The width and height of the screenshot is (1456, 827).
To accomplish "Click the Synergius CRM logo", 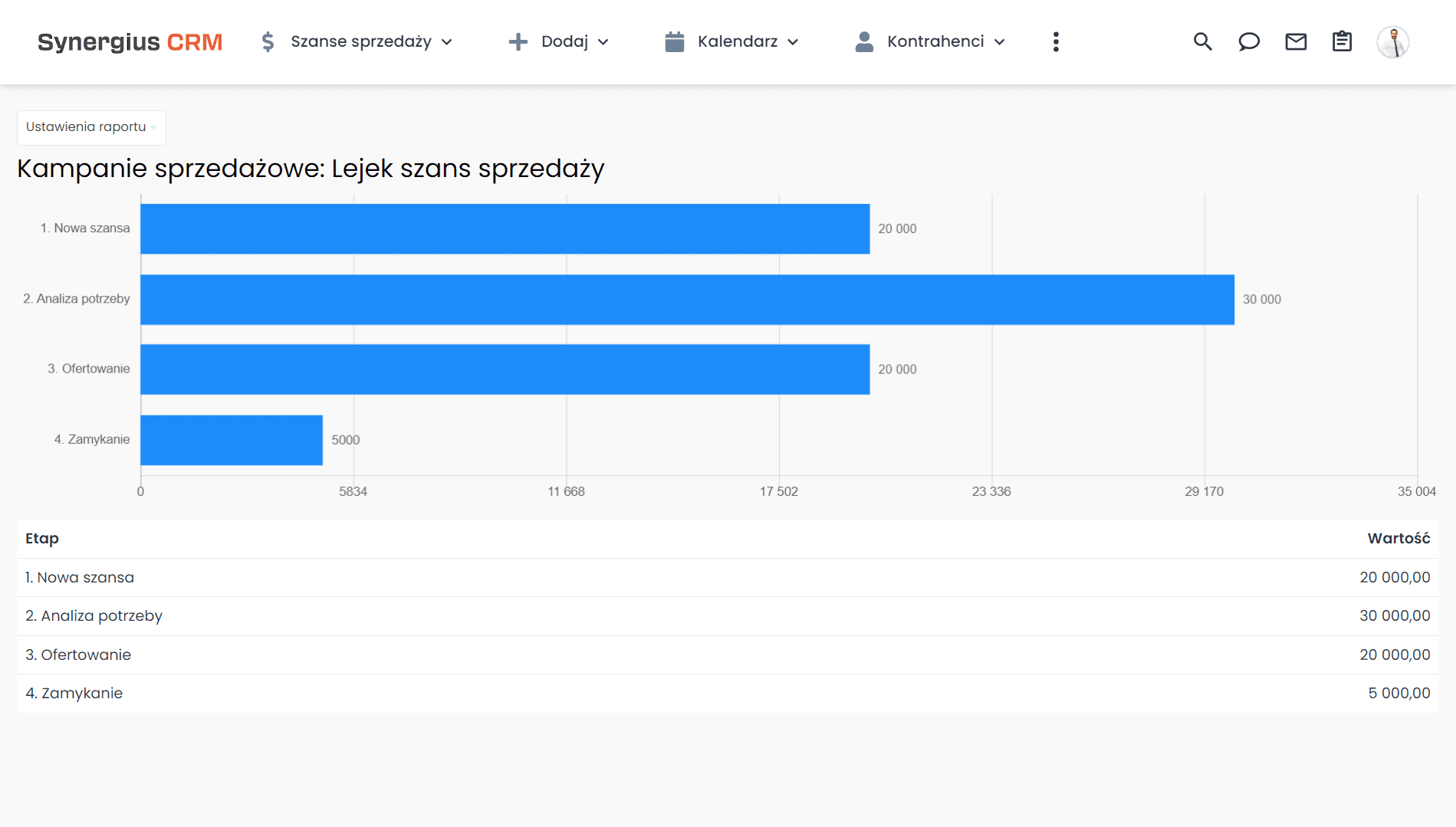I will point(129,42).
